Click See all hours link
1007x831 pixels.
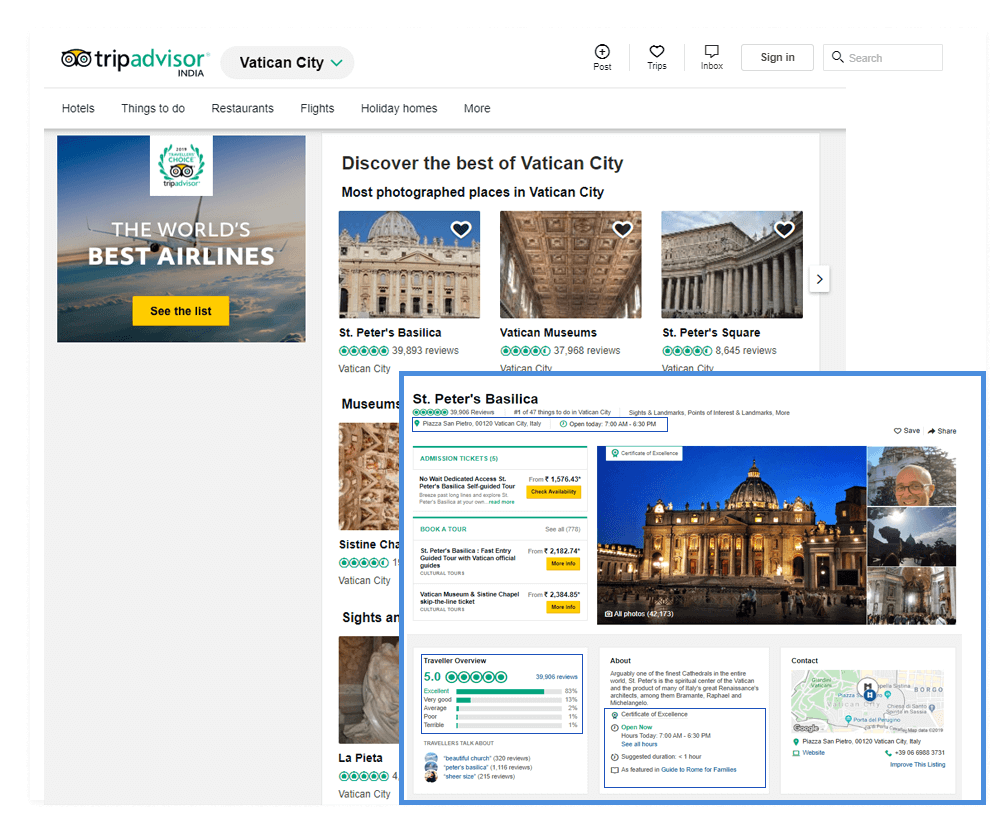[639, 744]
